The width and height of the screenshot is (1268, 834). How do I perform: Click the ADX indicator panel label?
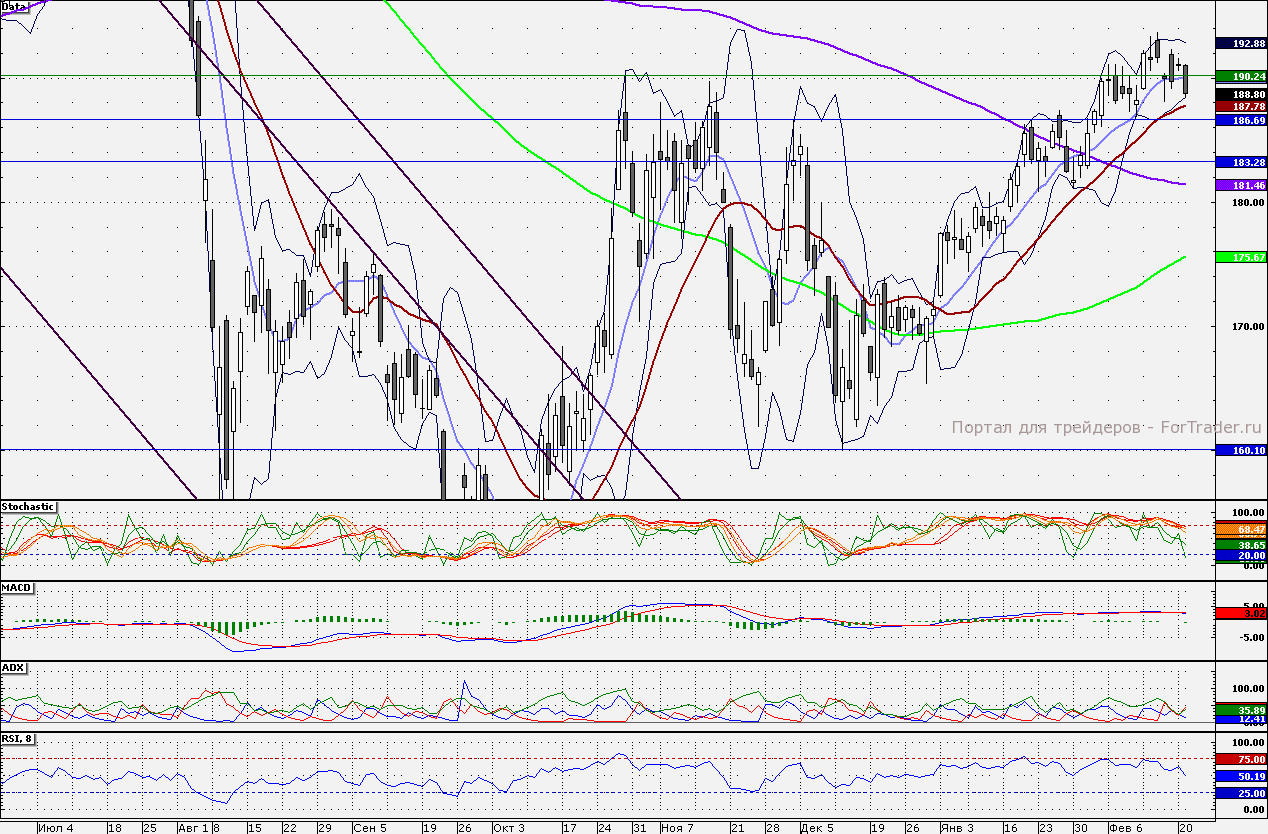(14, 667)
